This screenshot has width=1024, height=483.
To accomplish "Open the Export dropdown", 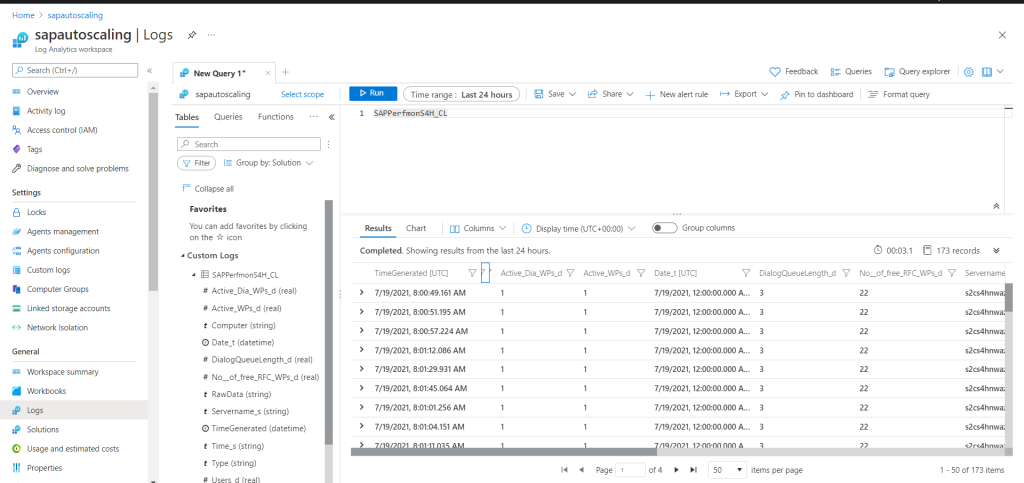I will tap(744, 94).
